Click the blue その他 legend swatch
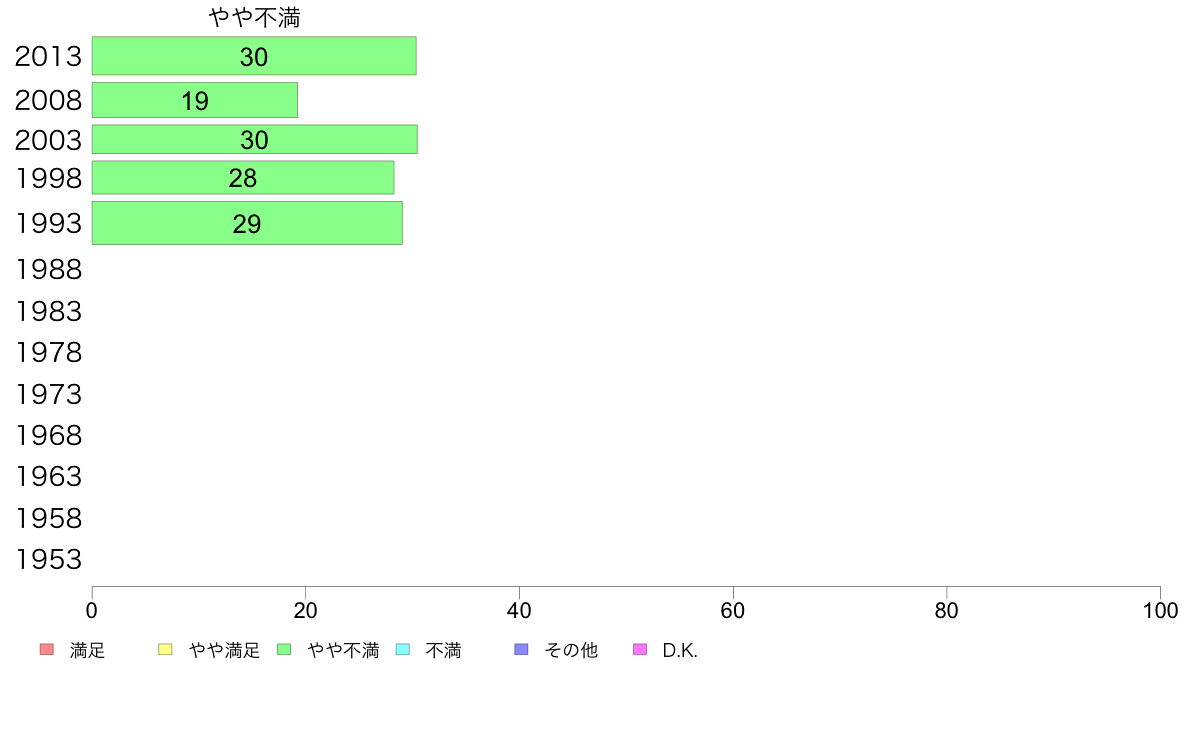1188x736 pixels. tap(521, 650)
